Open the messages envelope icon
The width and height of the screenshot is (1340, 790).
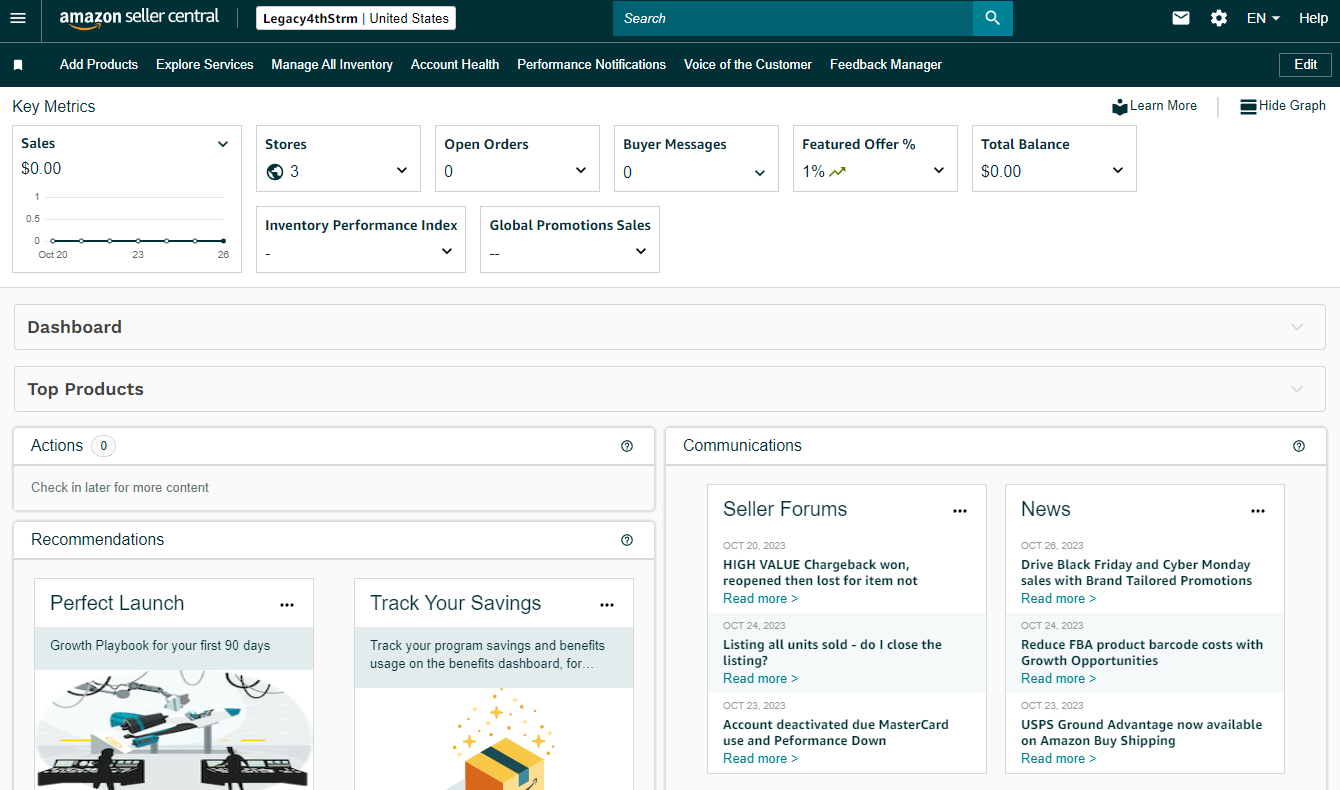1181,18
